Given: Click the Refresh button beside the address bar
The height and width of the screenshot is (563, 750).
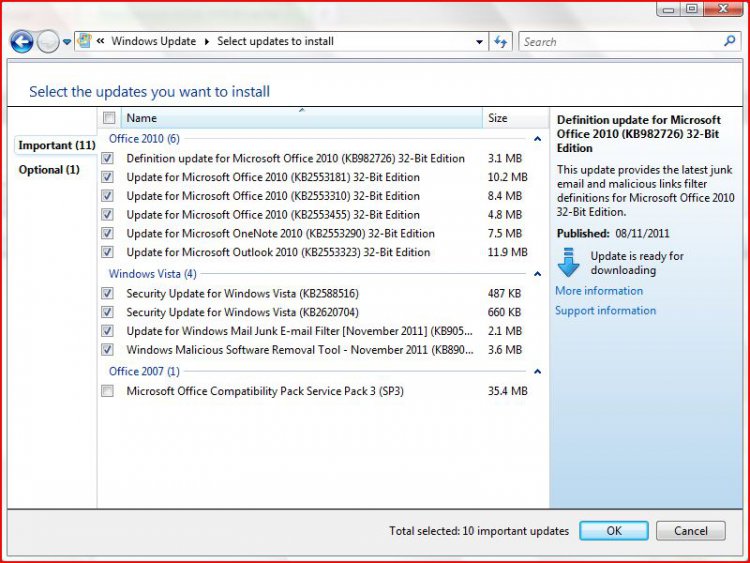Looking at the screenshot, I should pyautogui.click(x=500, y=42).
